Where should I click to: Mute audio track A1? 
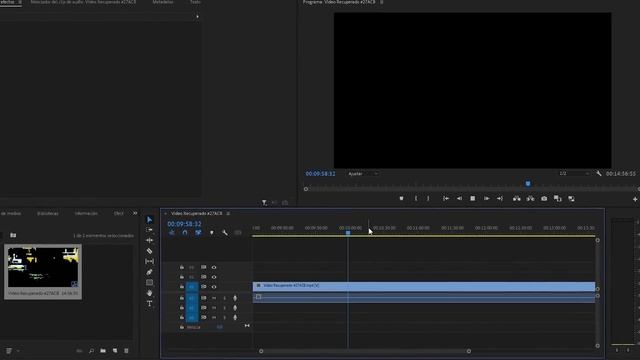(x=214, y=298)
